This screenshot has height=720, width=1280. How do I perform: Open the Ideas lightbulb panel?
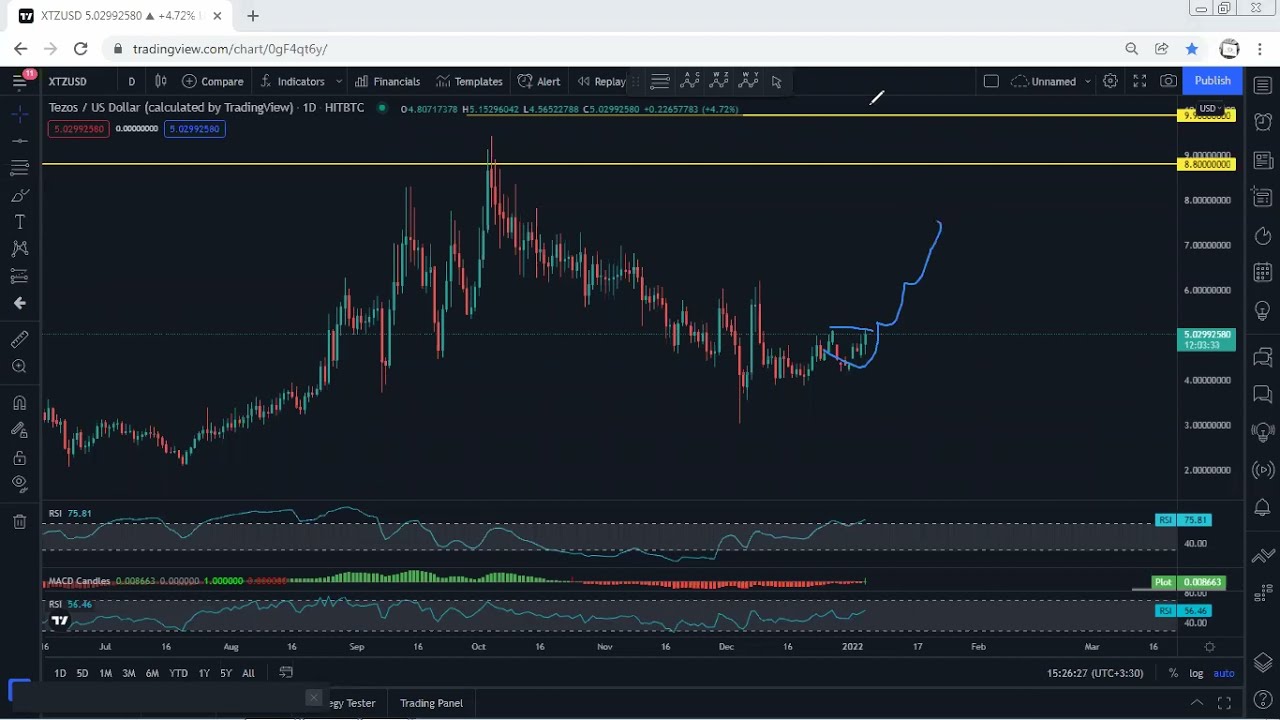[x=1263, y=312]
